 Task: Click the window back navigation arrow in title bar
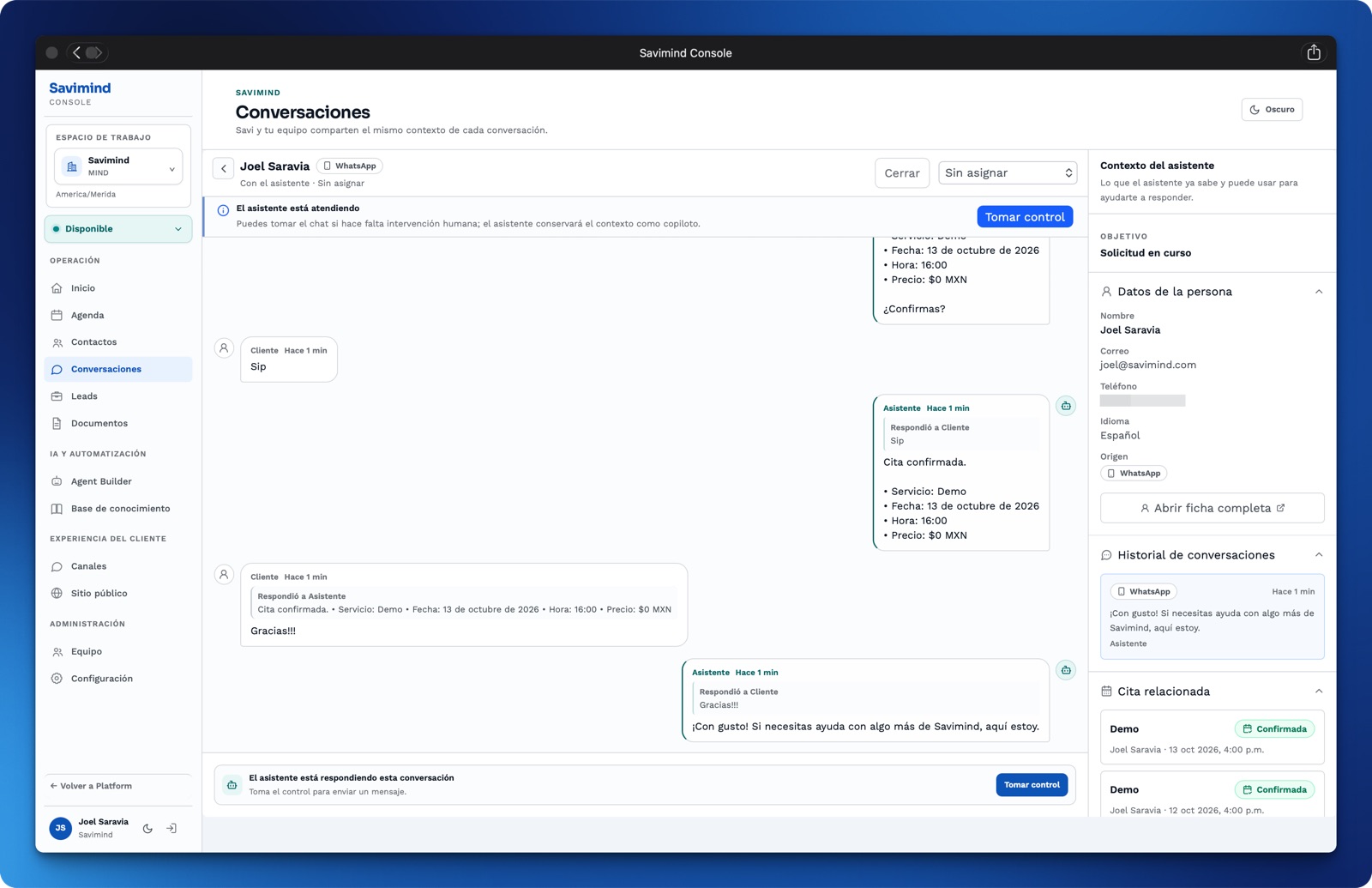click(77, 52)
